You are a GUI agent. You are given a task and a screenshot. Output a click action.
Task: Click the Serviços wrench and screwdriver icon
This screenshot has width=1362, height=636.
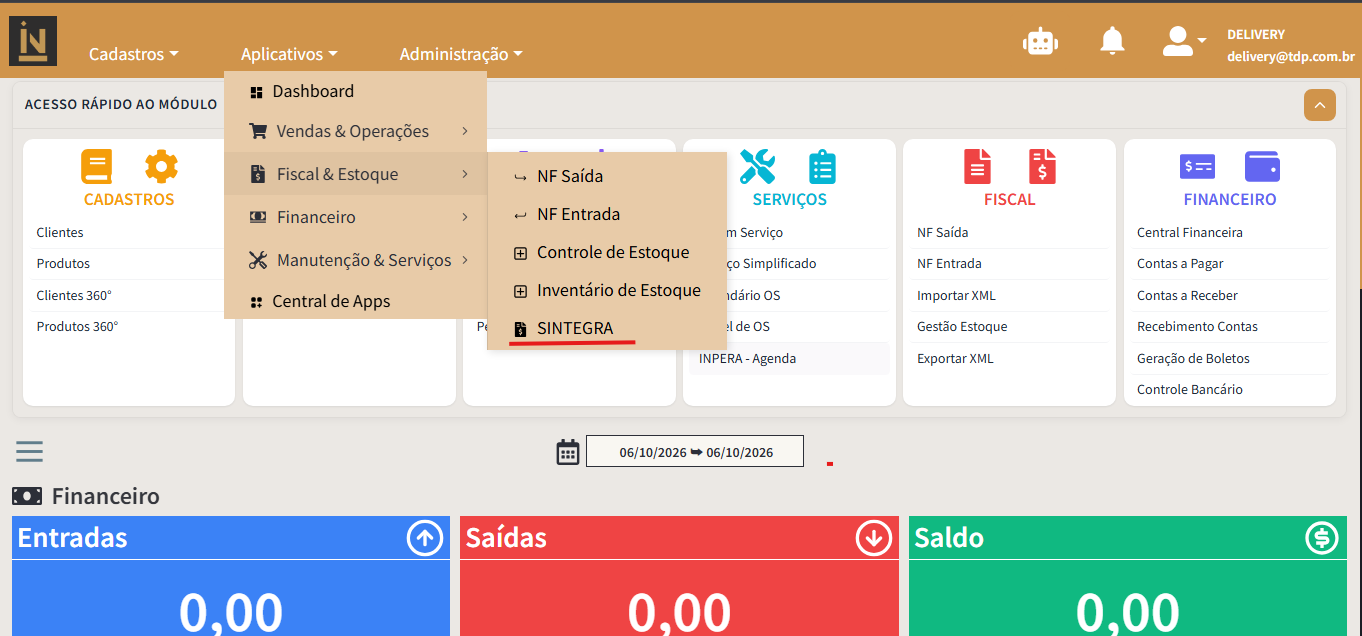(757, 166)
